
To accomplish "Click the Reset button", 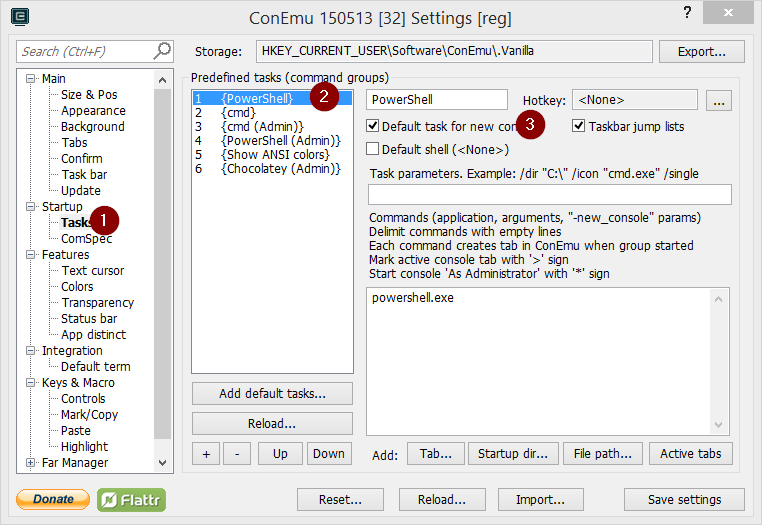I will click(340, 500).
